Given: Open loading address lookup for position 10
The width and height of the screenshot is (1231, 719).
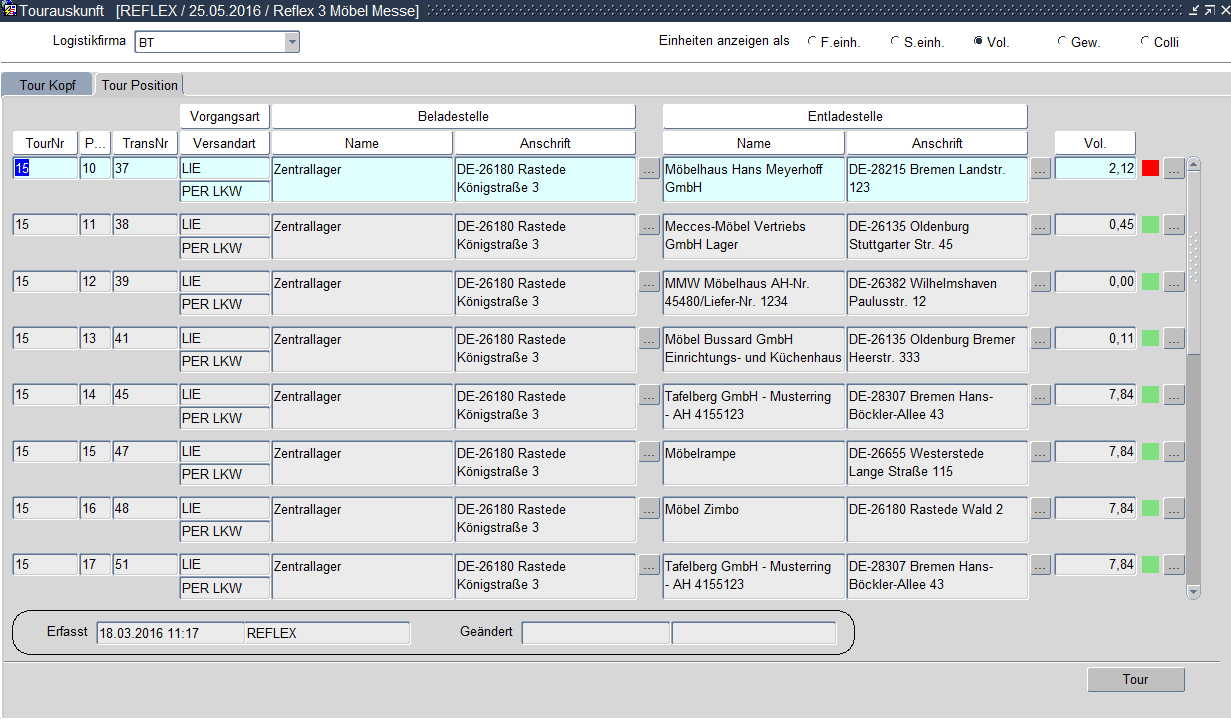Looking at the screenshot, I should tap(649, 169).
